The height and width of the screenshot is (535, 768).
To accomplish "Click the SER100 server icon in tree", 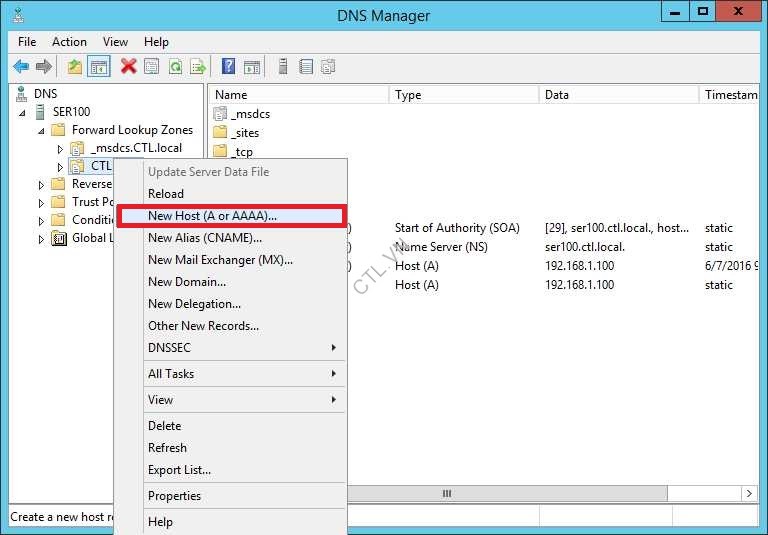I will pos(41,112).
